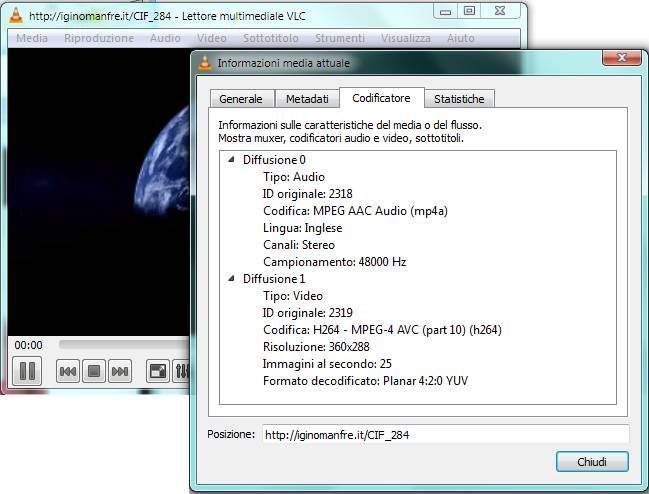This screenshot has height=494, width=649.
Task: Switch to the Metadati tab
Action: click(x=307, y=99)
